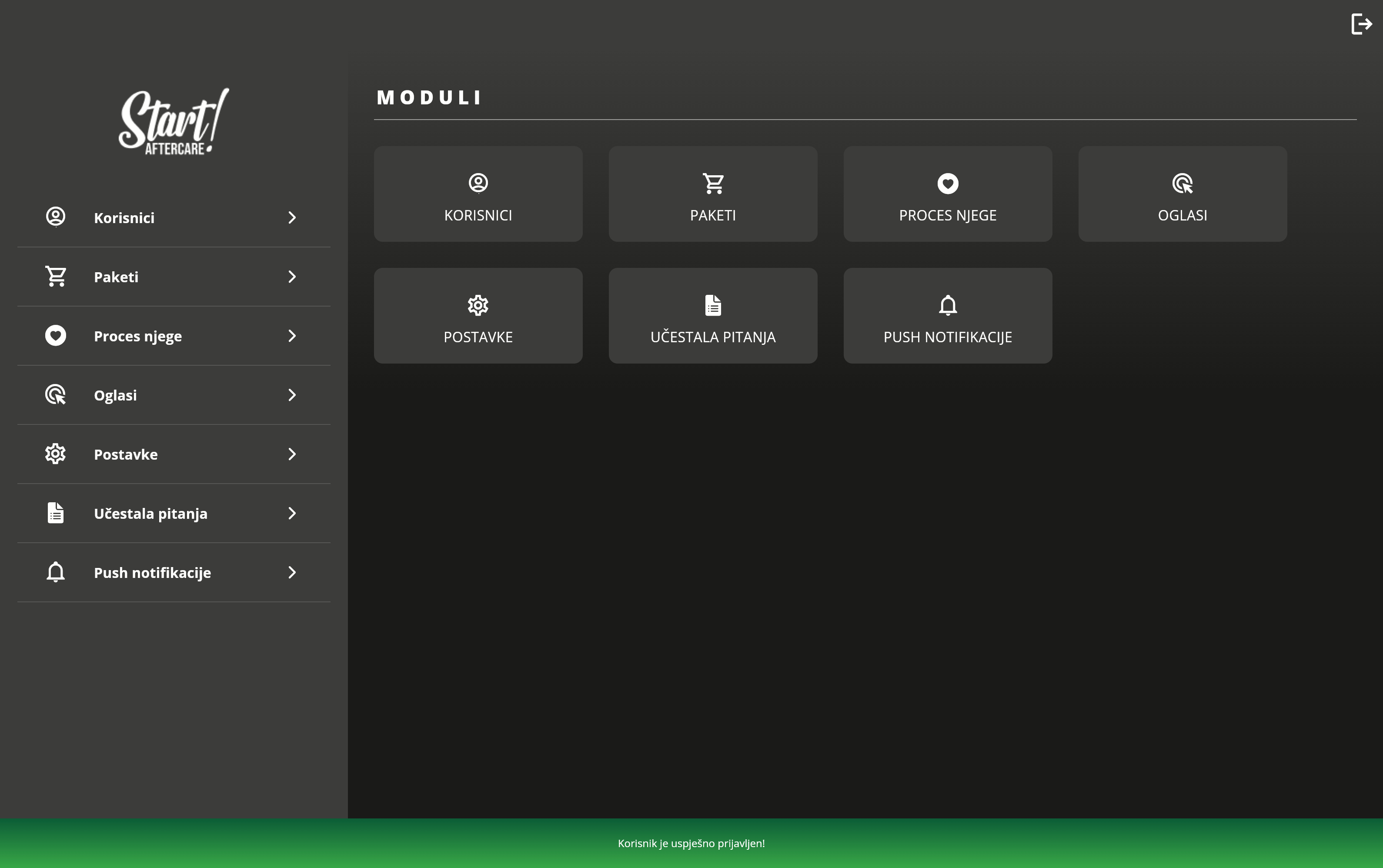Image resolution: width=1383 pixels, height=868 pixels.
Task: Open the PAKETI module card
Action: click(712, 194)
